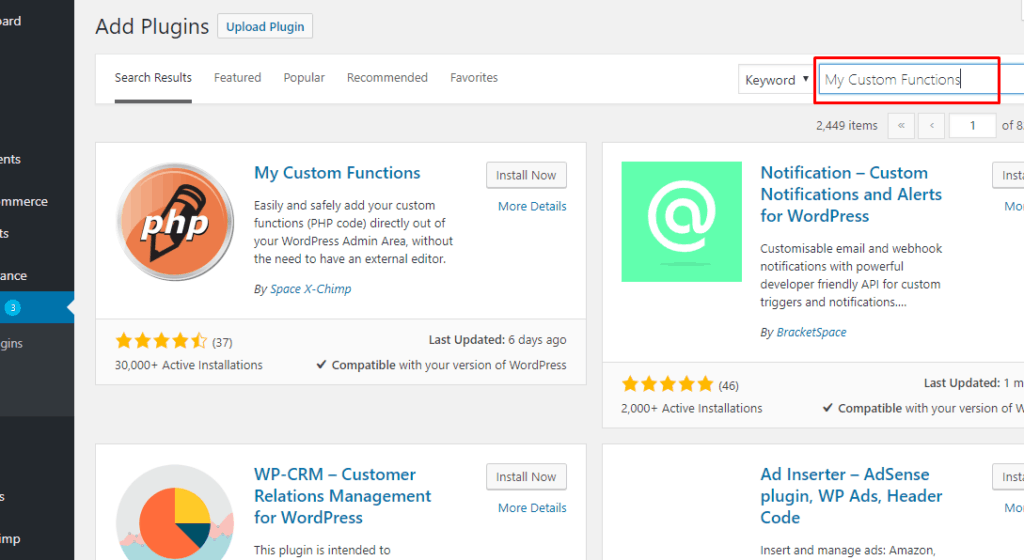Screen dimensions: 1024x560
Task: Click the star rating of My Custom Functions
Action: click(161, 341)
